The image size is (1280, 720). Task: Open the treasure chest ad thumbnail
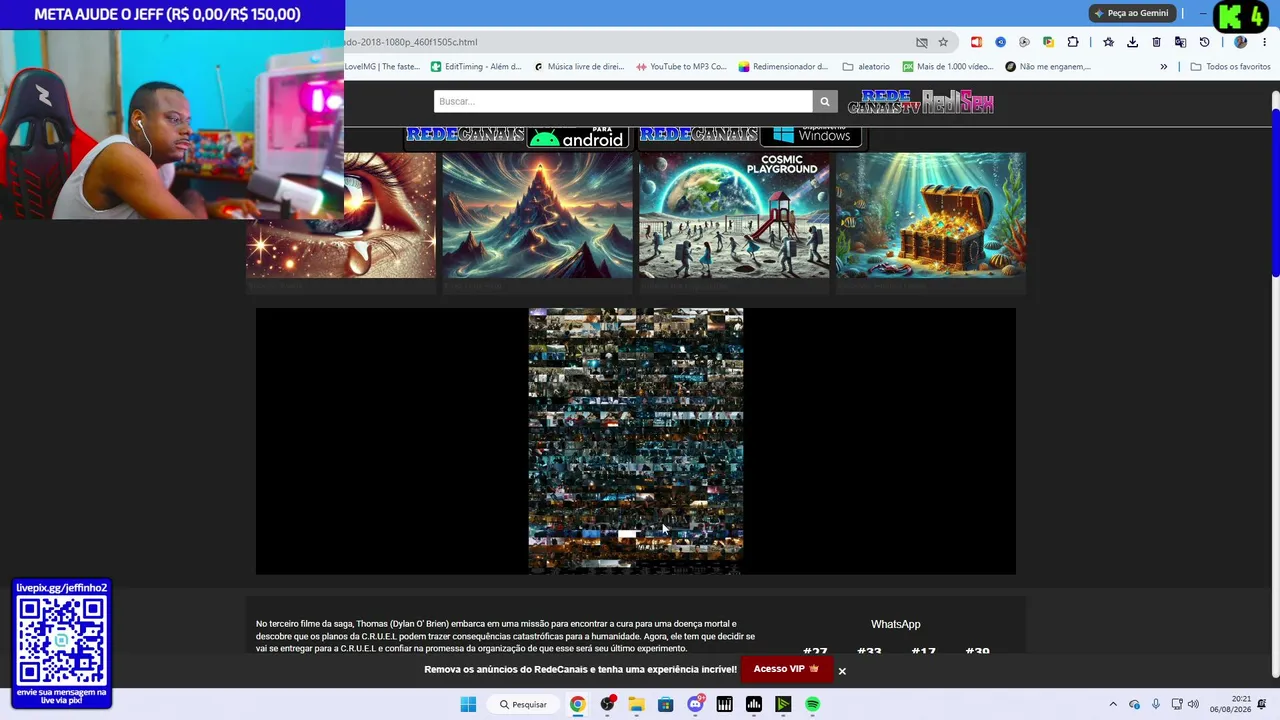click(931, 215)
